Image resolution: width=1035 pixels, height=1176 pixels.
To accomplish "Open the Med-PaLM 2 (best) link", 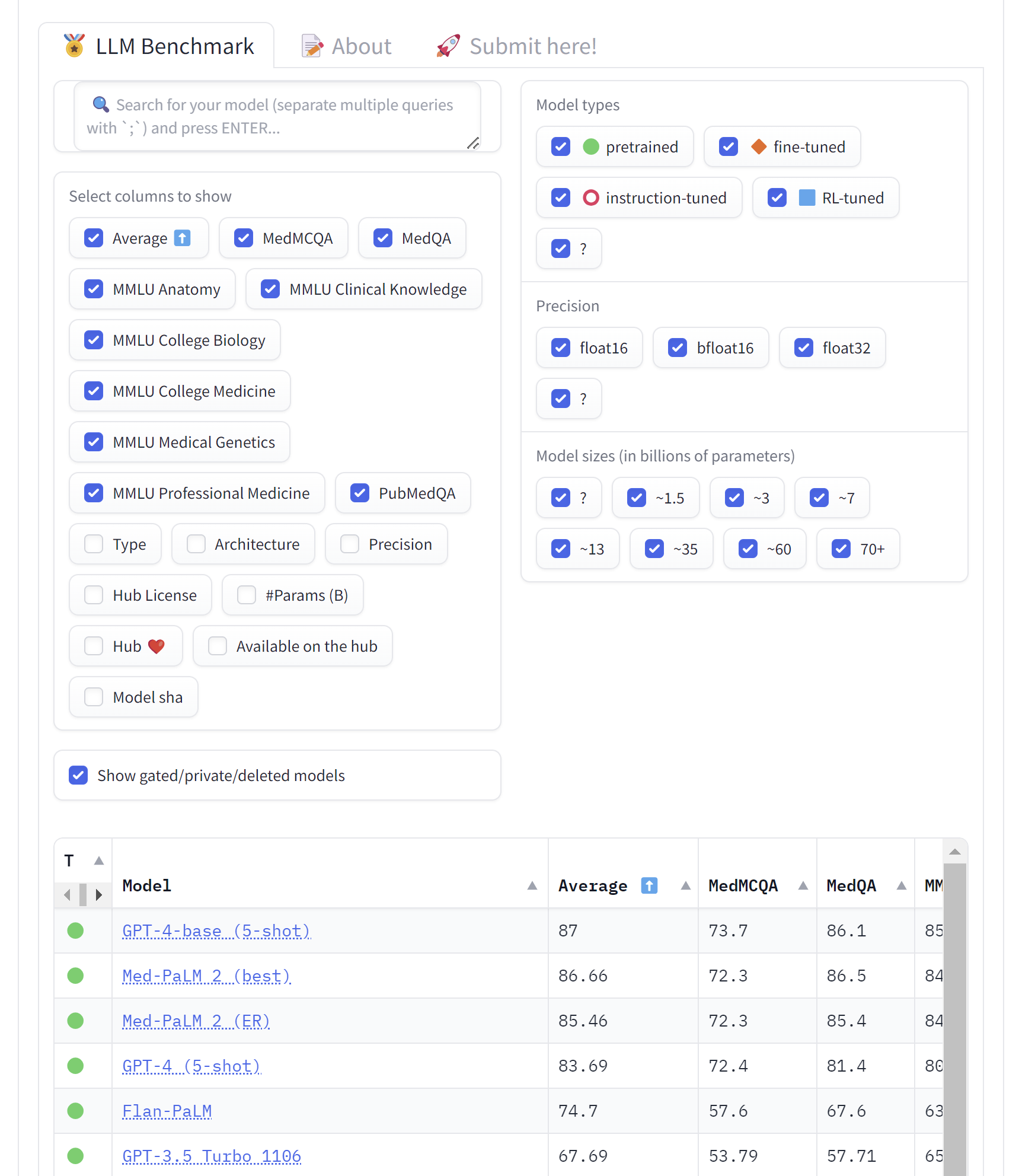I will pos(206,976).
